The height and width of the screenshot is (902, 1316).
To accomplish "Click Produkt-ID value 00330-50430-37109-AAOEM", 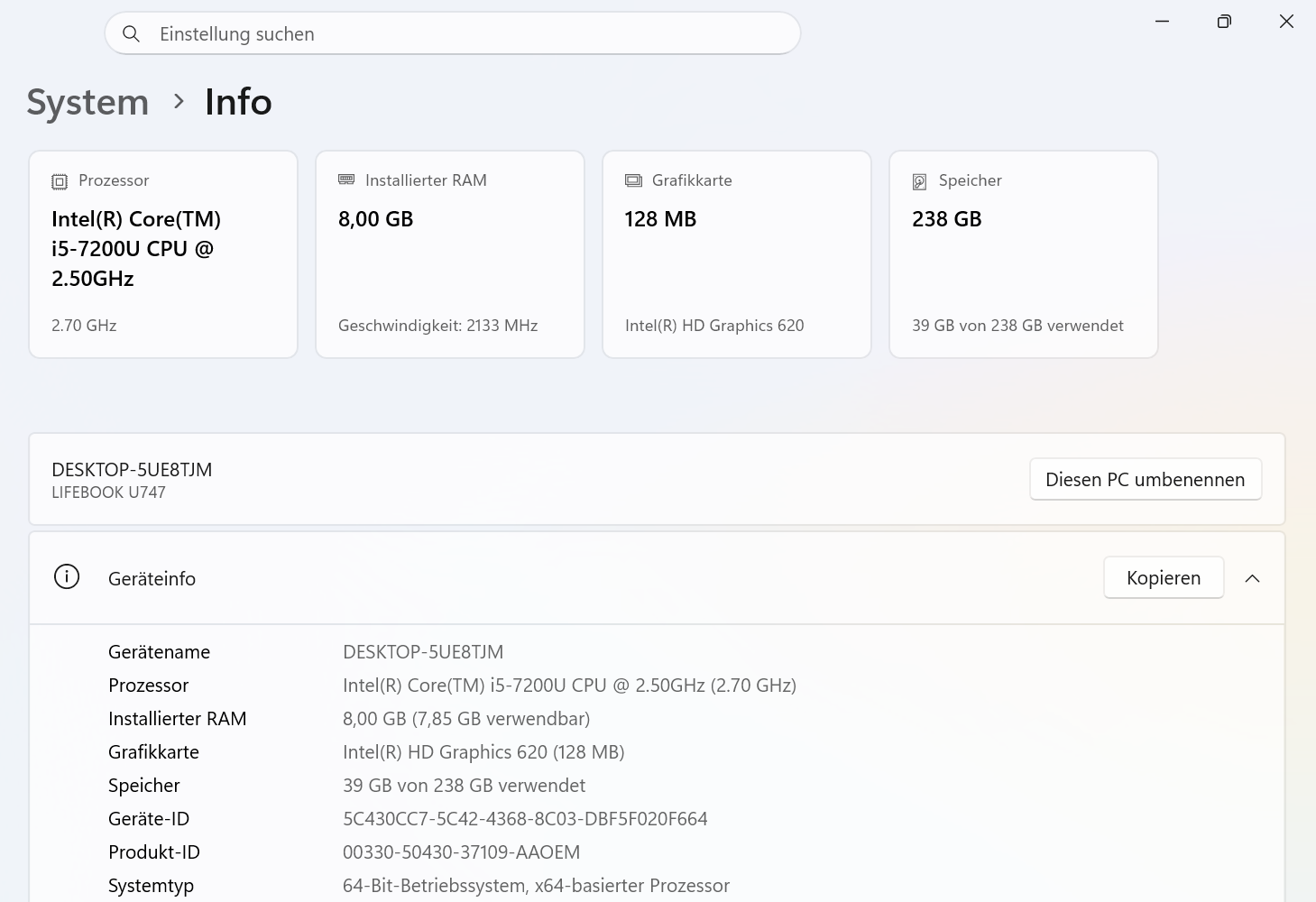I will click(461, 852).
